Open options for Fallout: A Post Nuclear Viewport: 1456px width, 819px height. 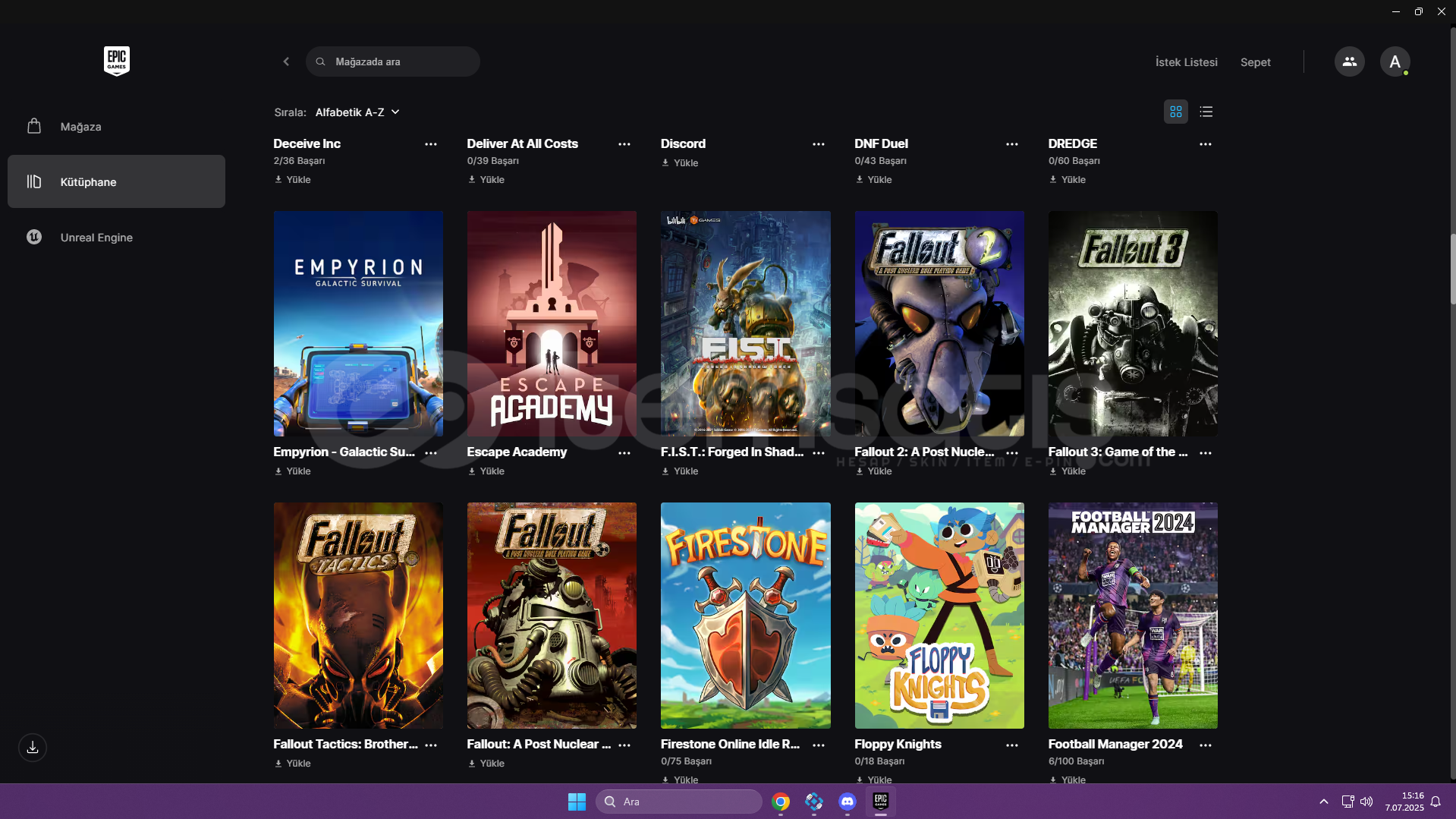624,745
